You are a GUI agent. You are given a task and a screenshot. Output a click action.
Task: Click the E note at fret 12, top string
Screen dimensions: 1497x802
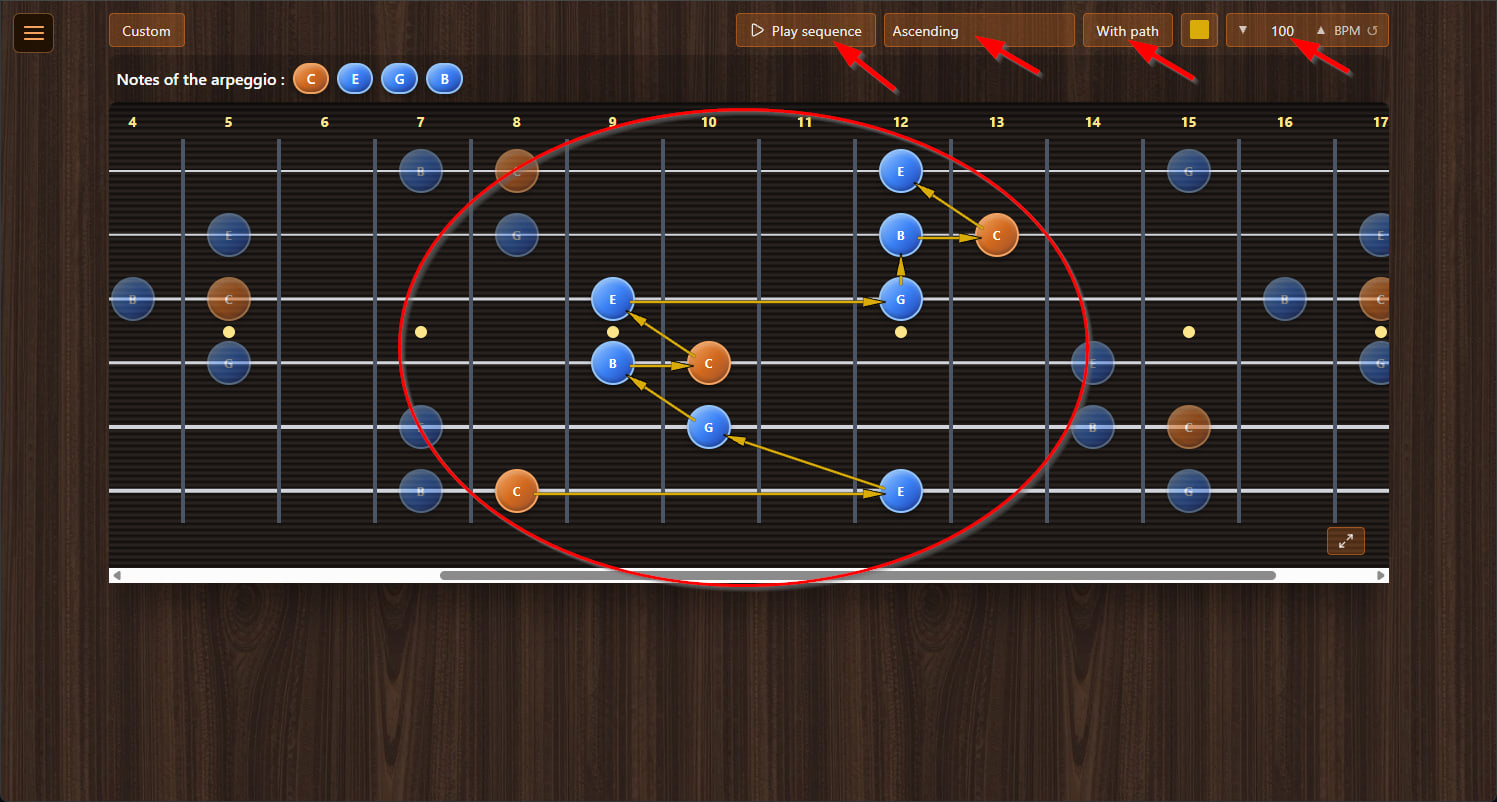[901, 171]
